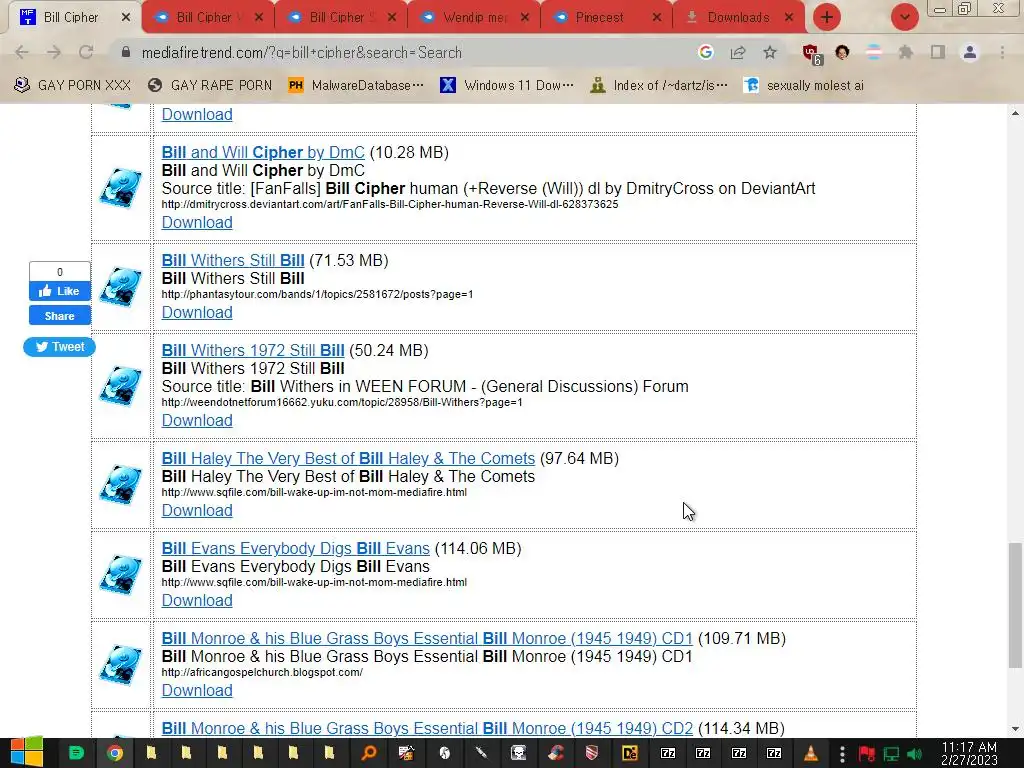The image size is (1024, 768).
Task: Switch to the Wendip tab
Action: pyautogui.click(x=475, y=18)
